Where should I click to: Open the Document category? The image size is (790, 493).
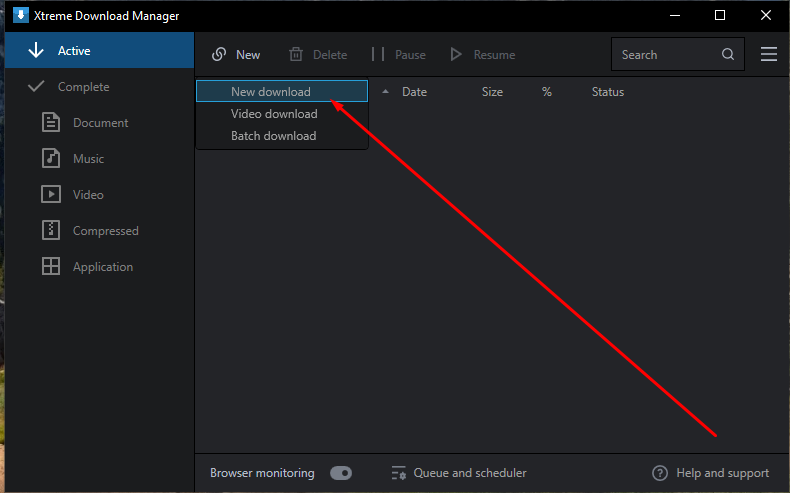click(x=99, y=122)
